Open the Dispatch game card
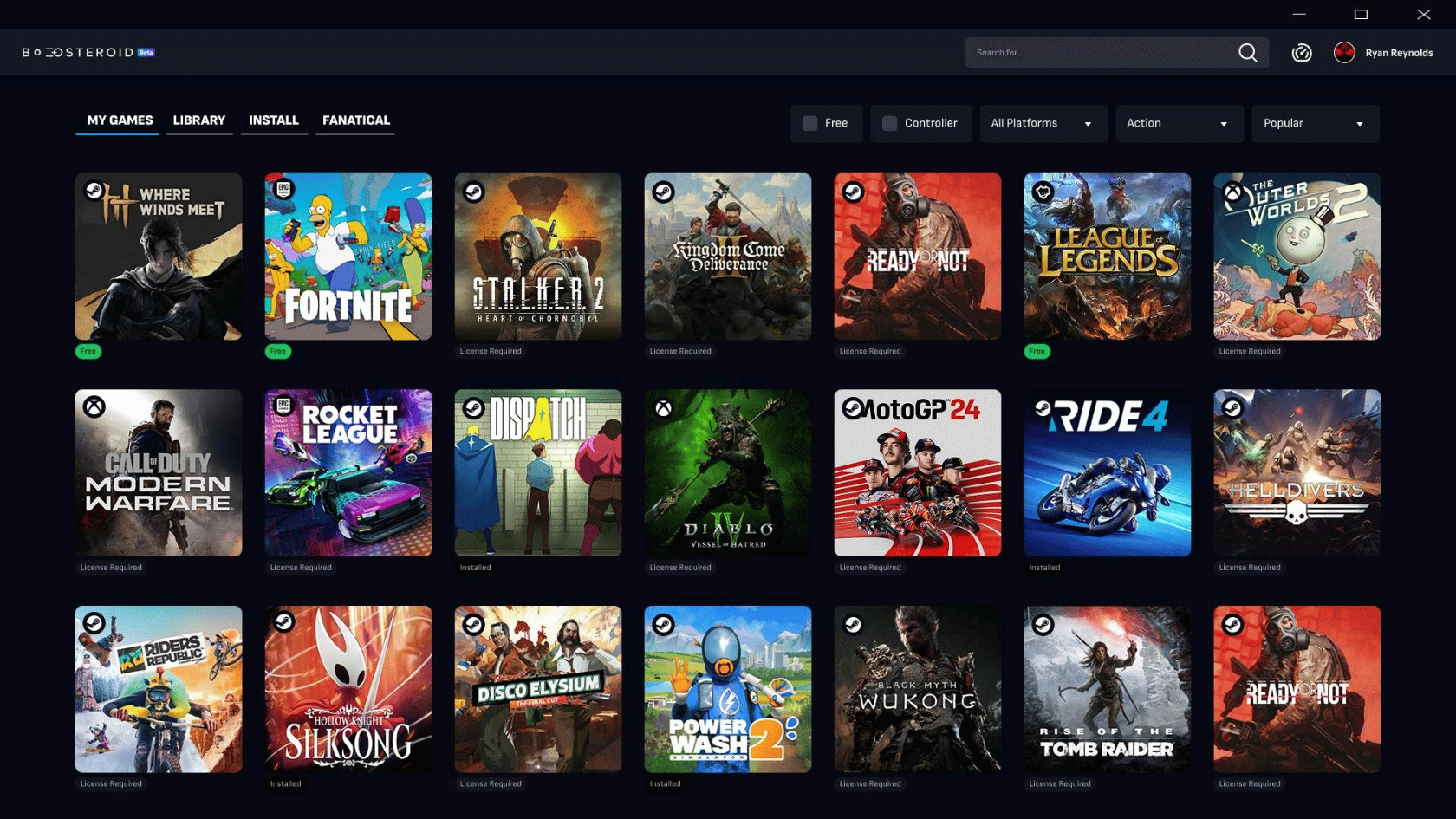 point(538,472)
